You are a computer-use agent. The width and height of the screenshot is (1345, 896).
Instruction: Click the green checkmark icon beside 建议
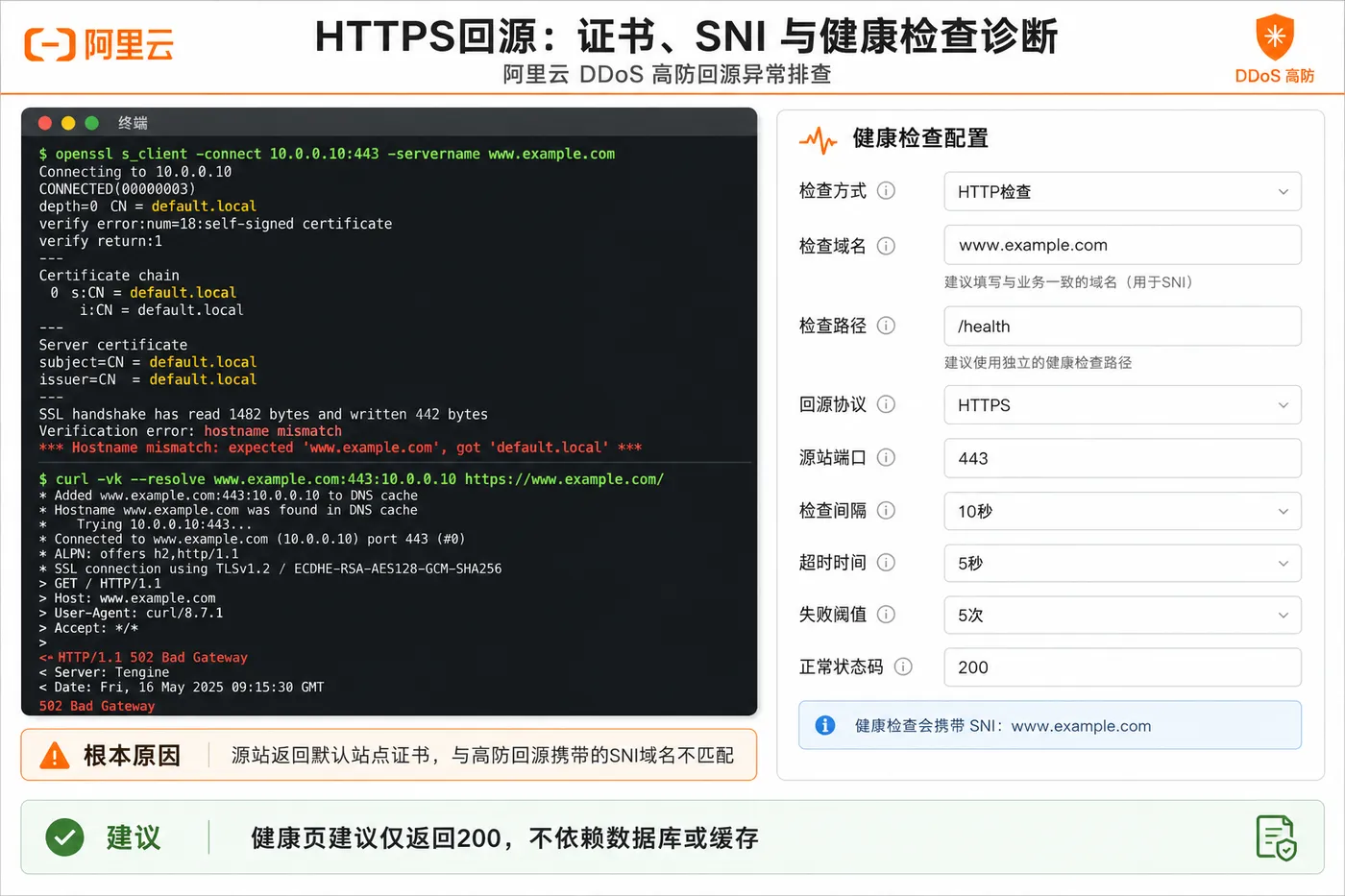[x=65, y=837]
